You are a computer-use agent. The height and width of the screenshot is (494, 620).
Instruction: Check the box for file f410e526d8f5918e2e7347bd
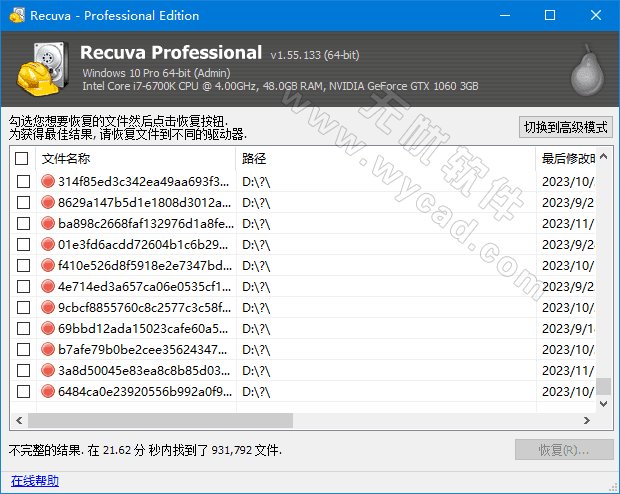click(23, 265)
